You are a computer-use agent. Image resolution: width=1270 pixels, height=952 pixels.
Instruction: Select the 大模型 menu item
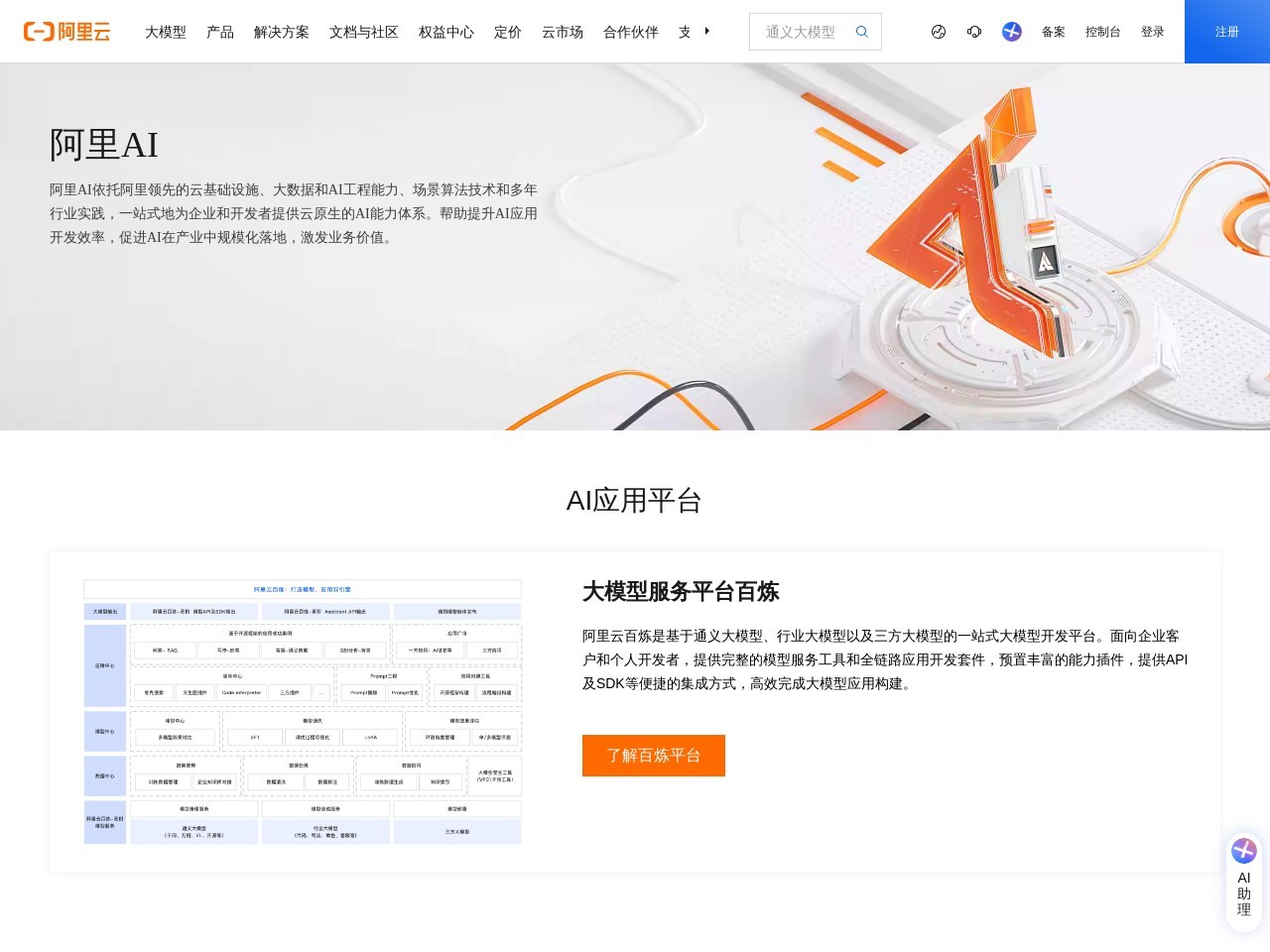point(165,31)
